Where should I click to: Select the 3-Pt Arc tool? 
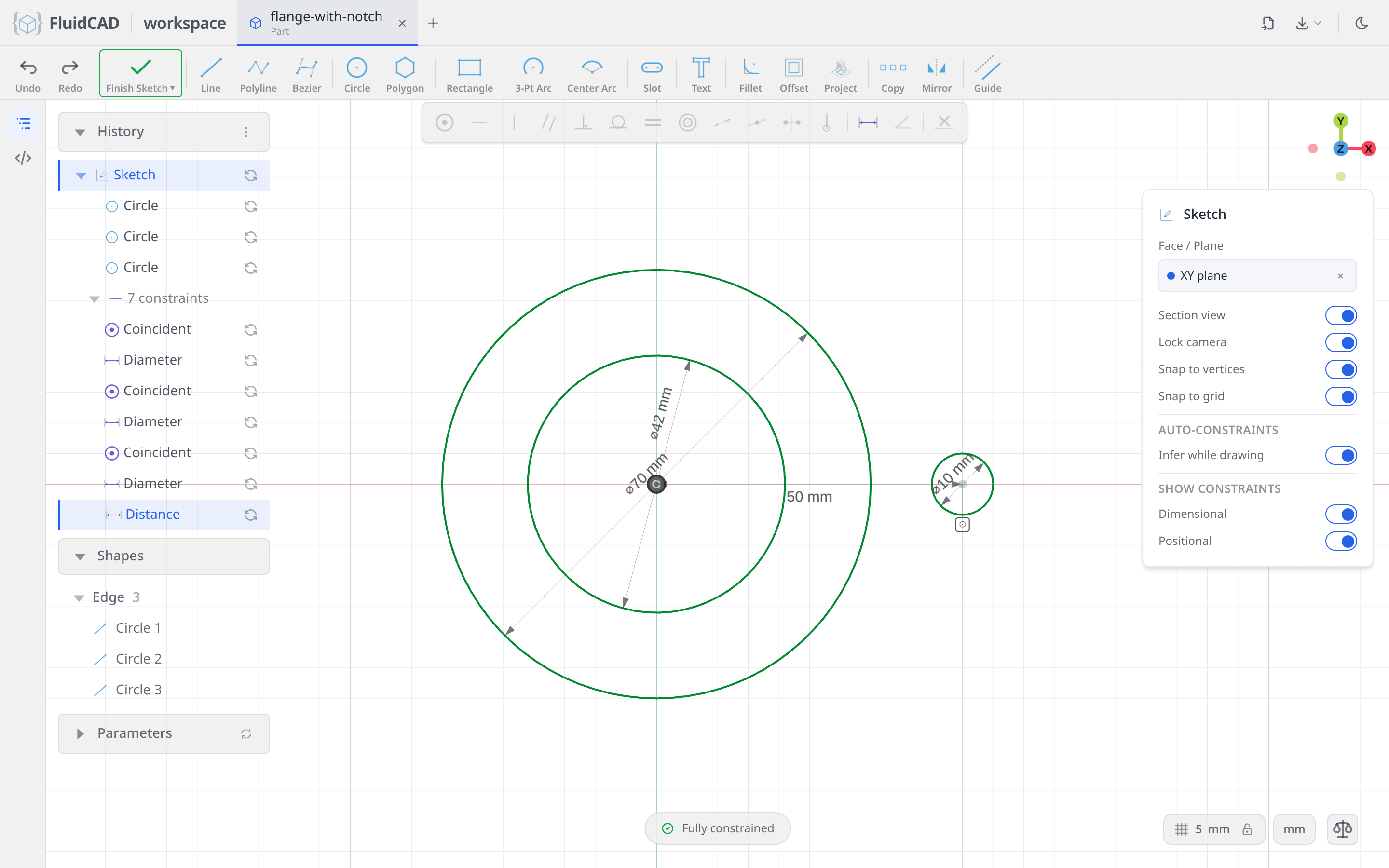533,75
